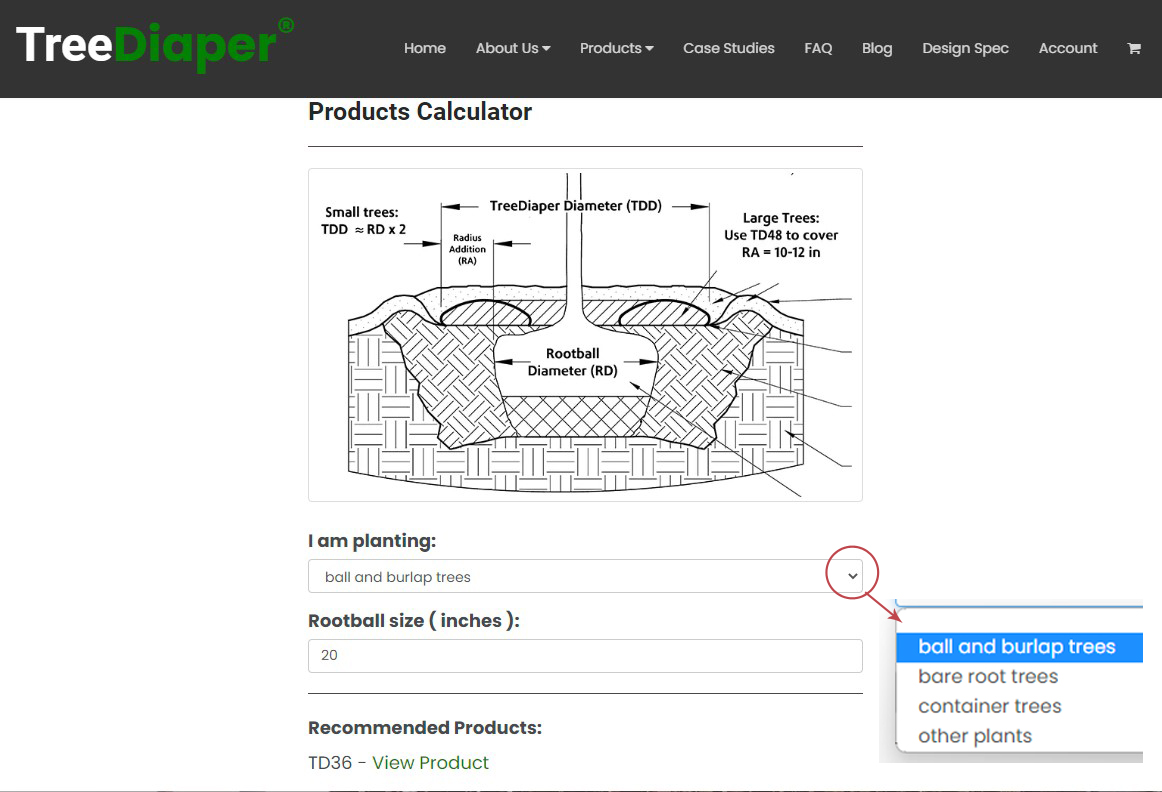Choose 'ball and burlap trees' option
1162x792 pixels.
1019,647
